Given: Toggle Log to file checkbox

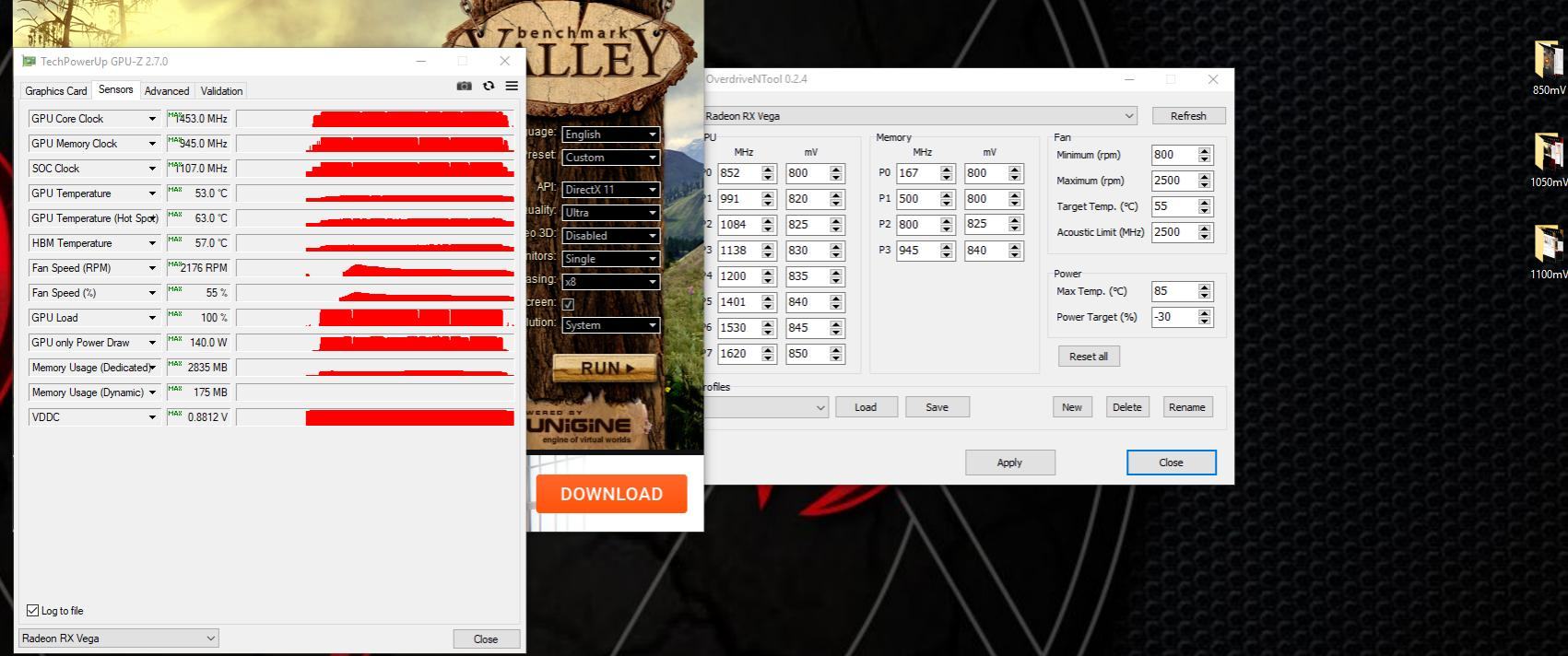Looking at the screenshot, I should click(x=33, y=611).
